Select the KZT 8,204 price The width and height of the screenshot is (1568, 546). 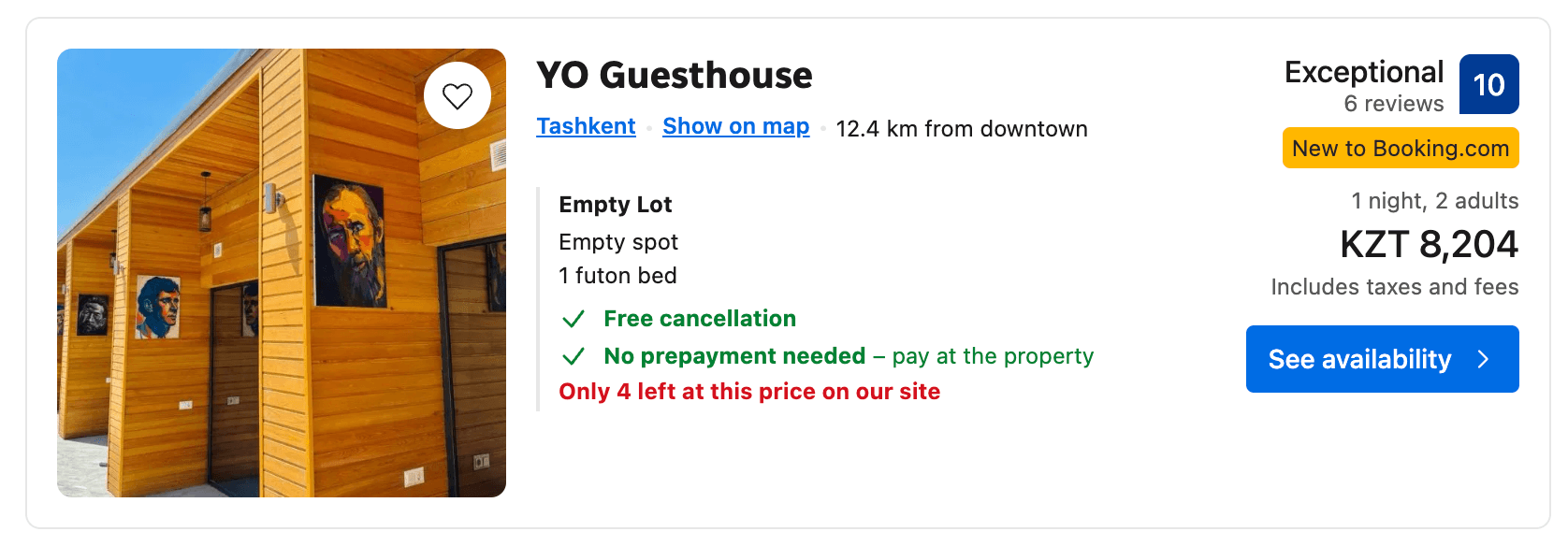tap(1429, 244)
